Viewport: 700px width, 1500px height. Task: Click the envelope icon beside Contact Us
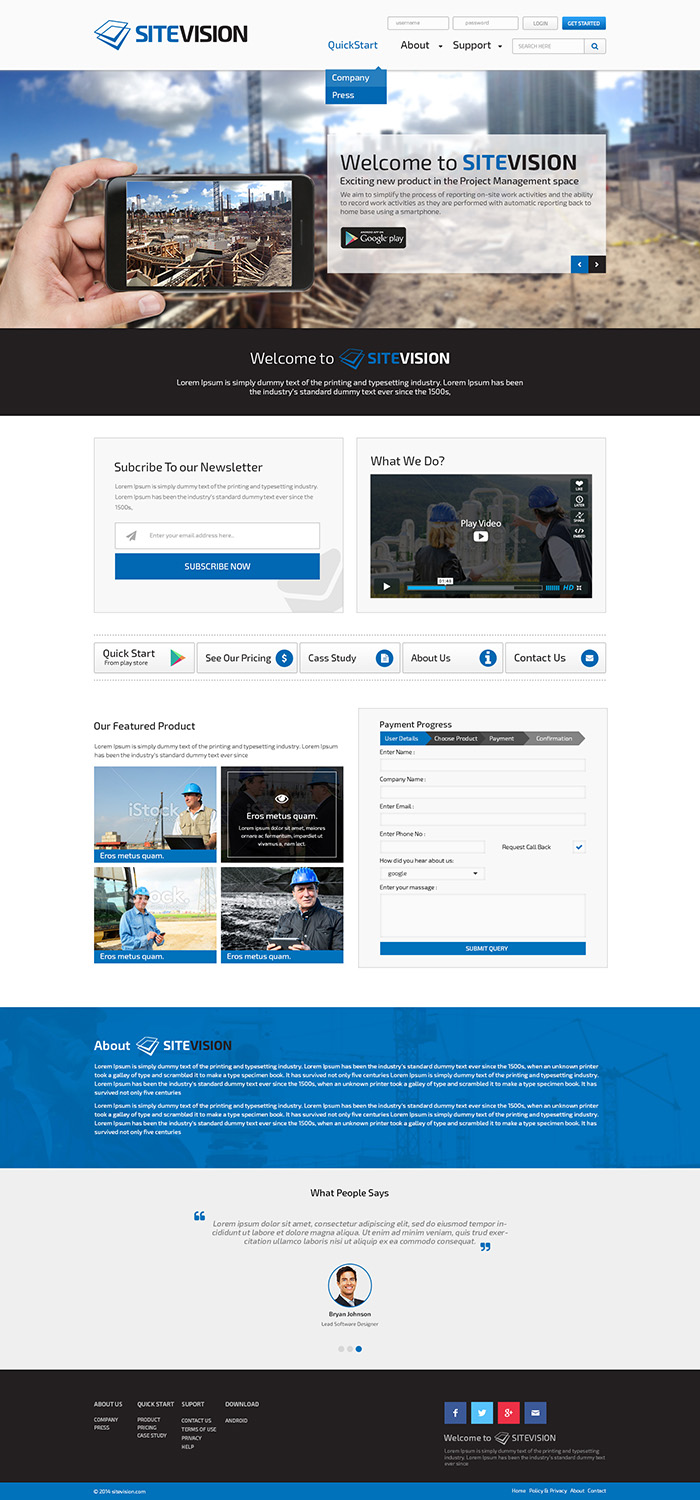click(x=589, y=658)
